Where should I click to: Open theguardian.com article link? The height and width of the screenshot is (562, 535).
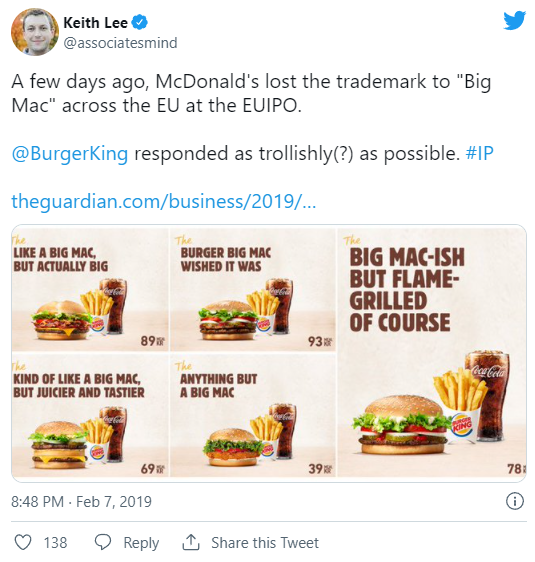tap(164, 201)
